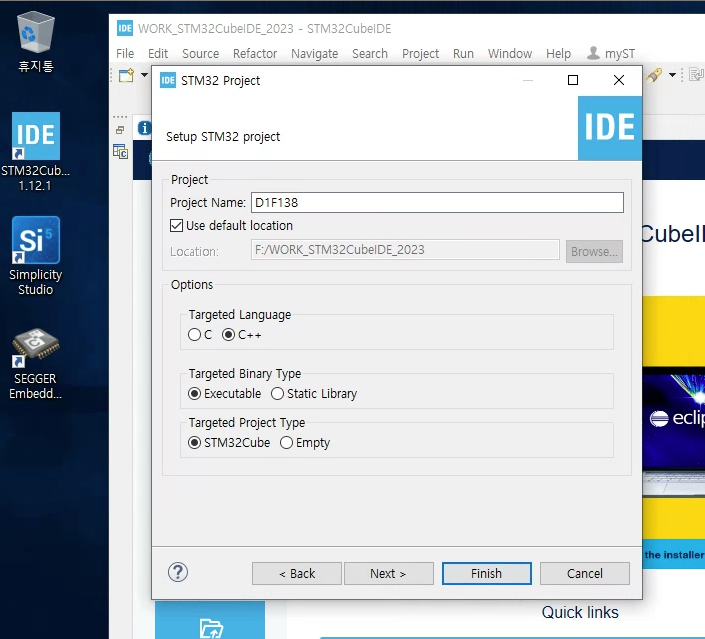Choose Executable binary type

[x=194, y=393]
